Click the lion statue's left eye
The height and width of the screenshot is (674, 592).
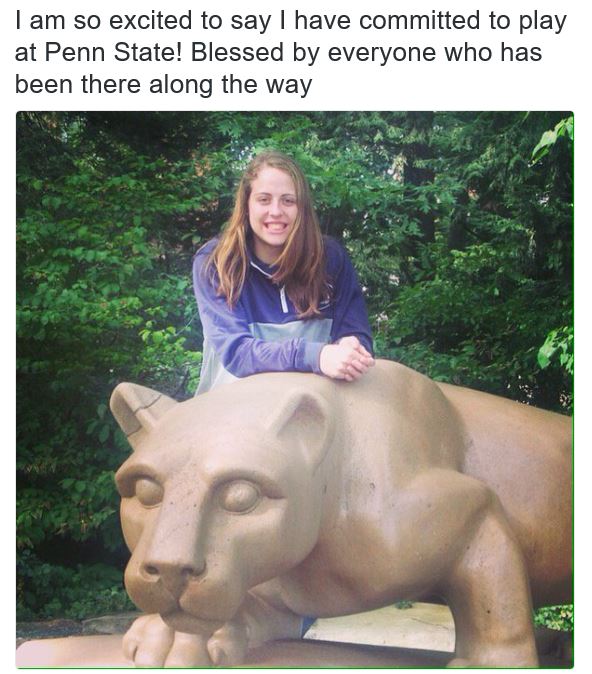coord(147,491)
